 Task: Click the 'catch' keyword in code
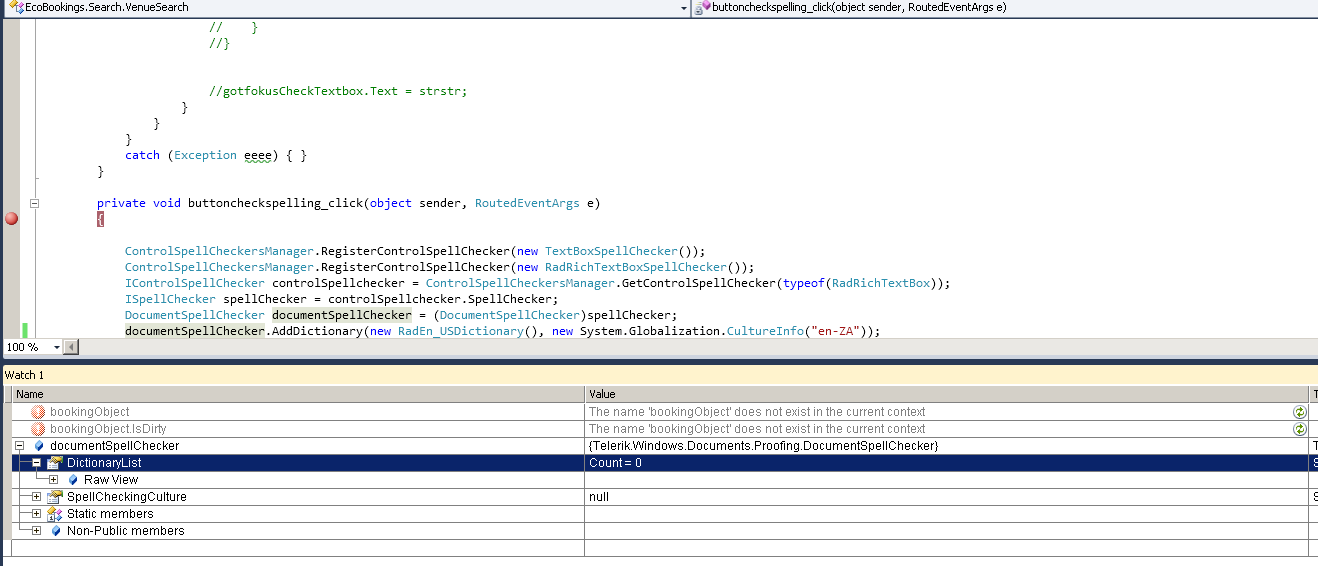coord(142,155)
